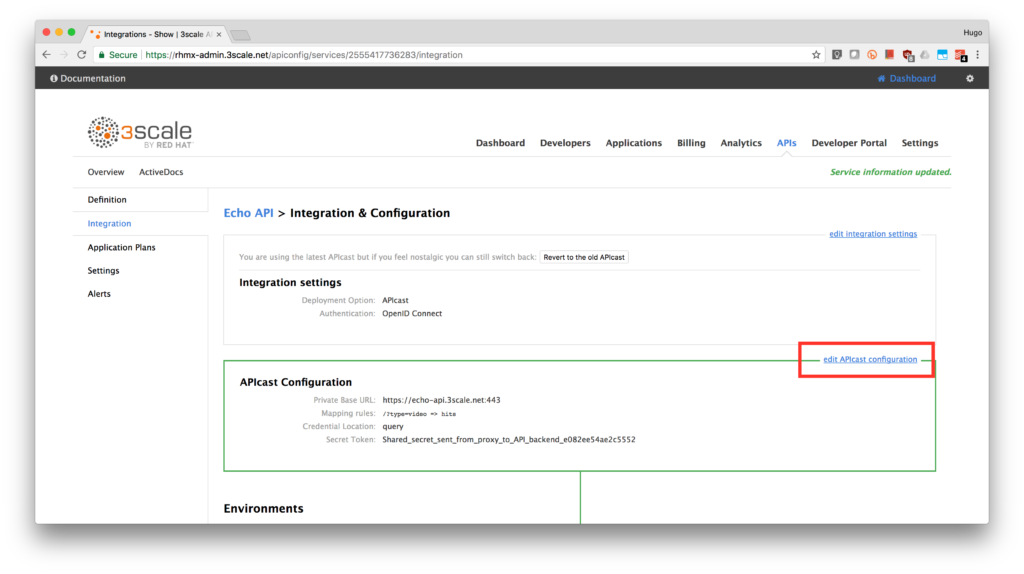Click Revert to the old APIcast button
This screenshot has height=574, width=1024.
pos(584,257)
